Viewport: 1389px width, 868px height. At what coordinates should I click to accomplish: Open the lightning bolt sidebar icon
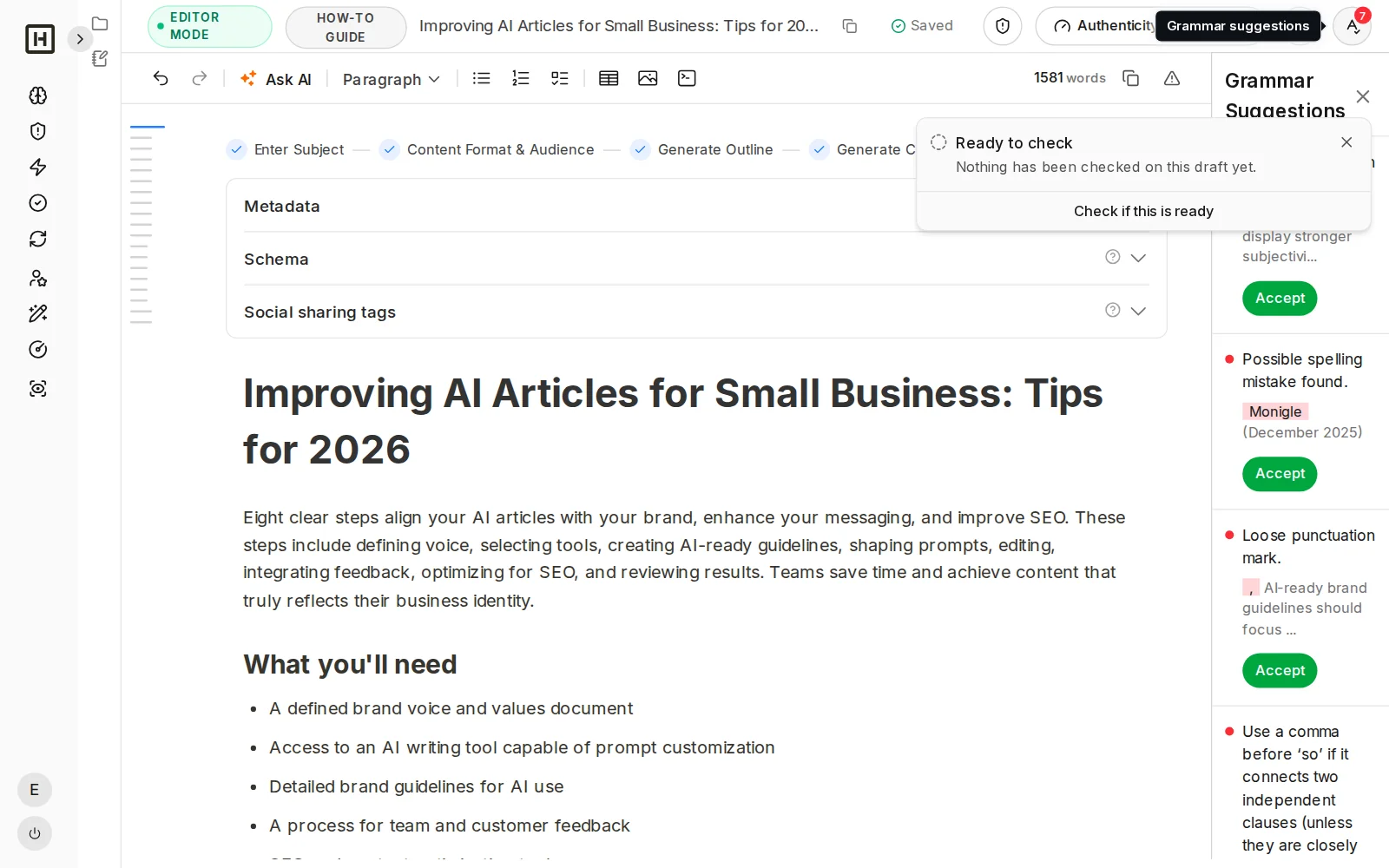click(38, 167)
